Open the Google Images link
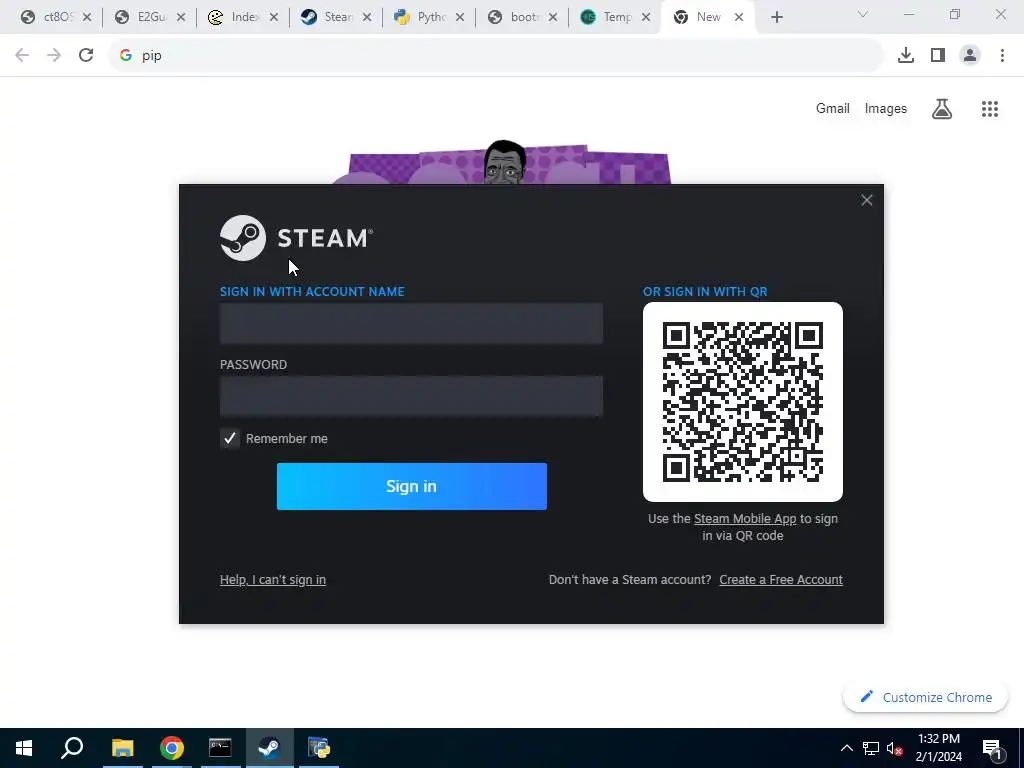This screenshot has width=1024, height=768. pyautogui.click(x=886, y=108)
